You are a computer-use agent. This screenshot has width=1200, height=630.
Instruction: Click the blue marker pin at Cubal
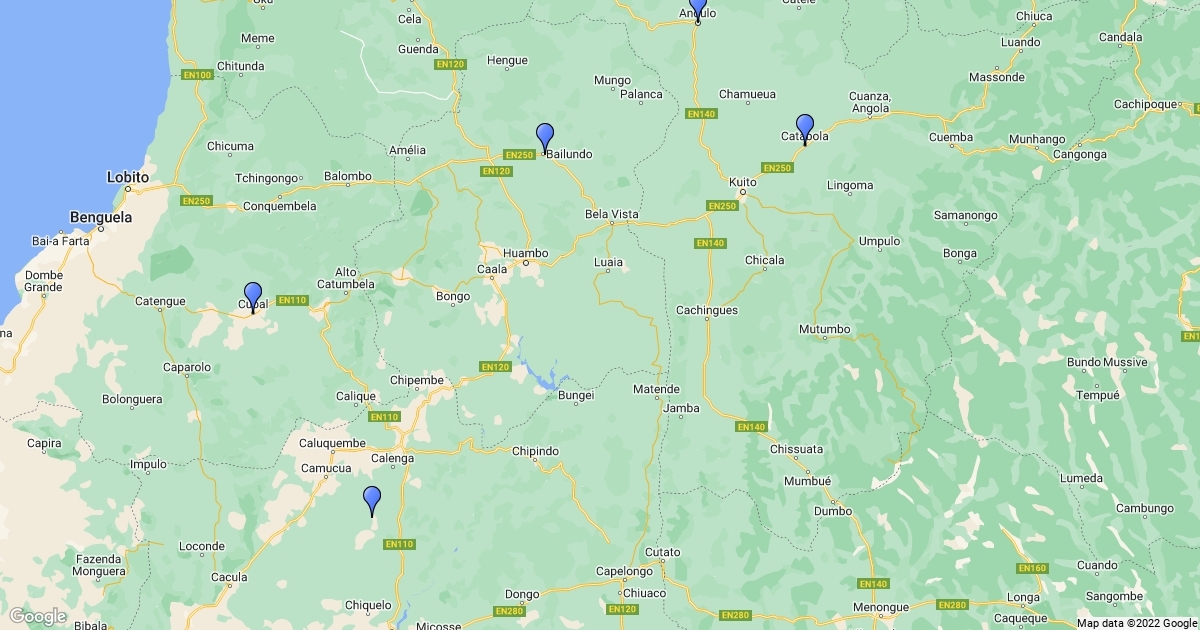pyautogui.click(x=253, y=297)
